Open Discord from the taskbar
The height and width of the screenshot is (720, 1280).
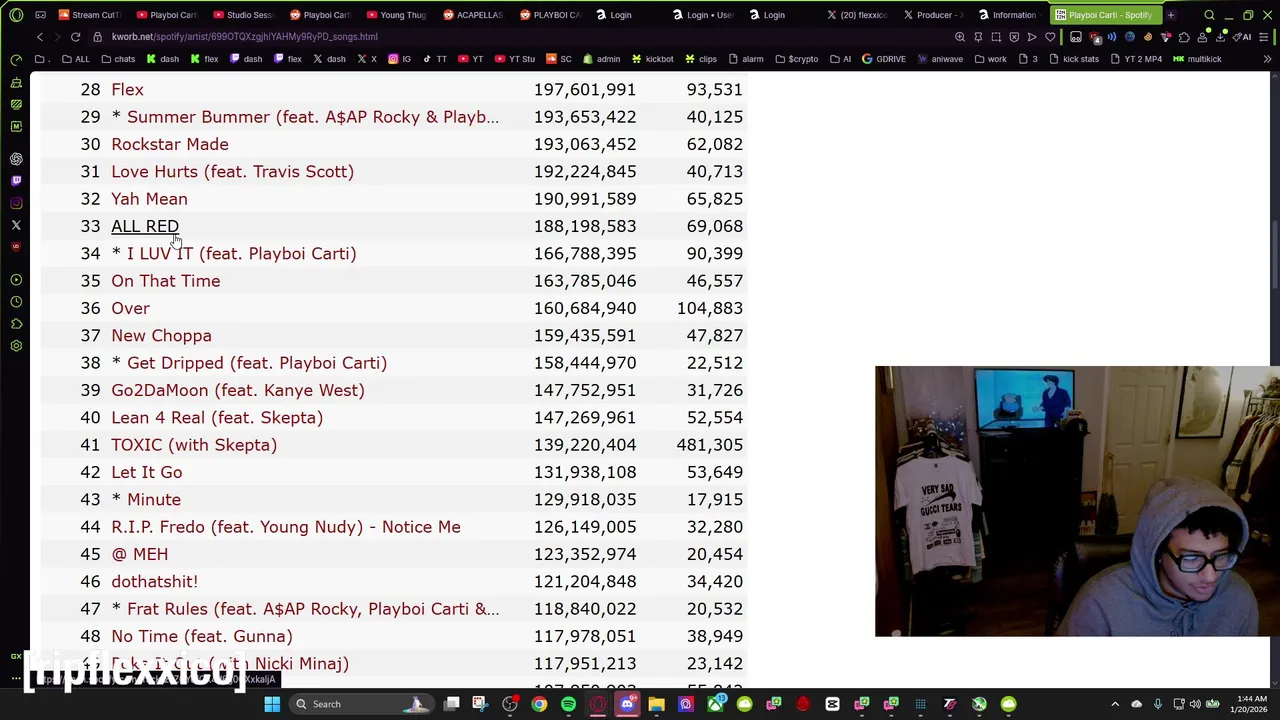627,704
